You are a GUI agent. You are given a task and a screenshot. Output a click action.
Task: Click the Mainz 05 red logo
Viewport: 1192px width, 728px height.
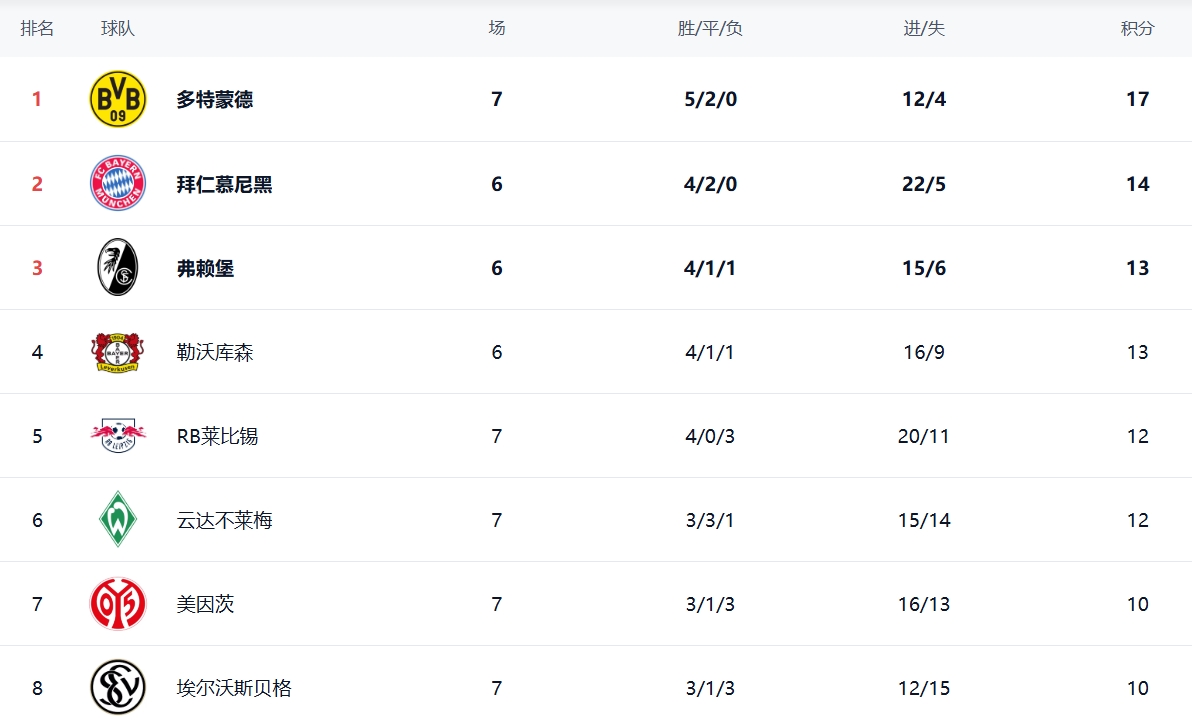coord(118,603)
